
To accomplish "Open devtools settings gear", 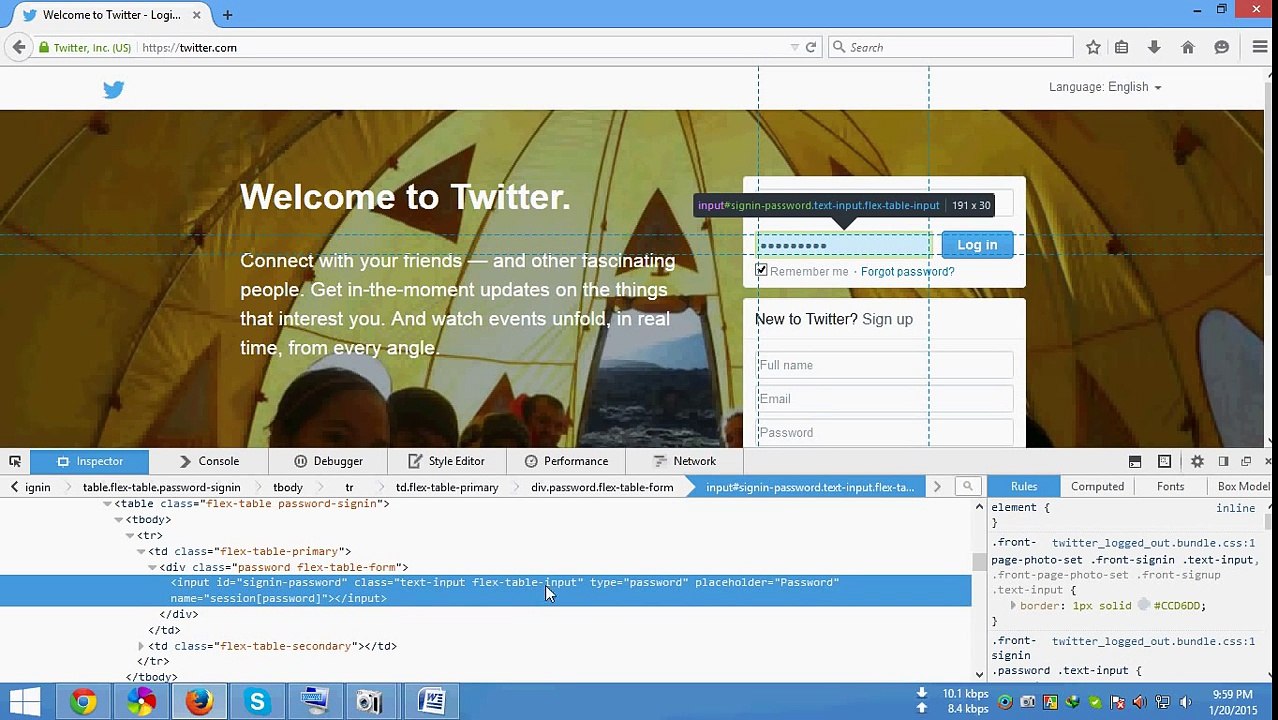I will point(1197,461).
